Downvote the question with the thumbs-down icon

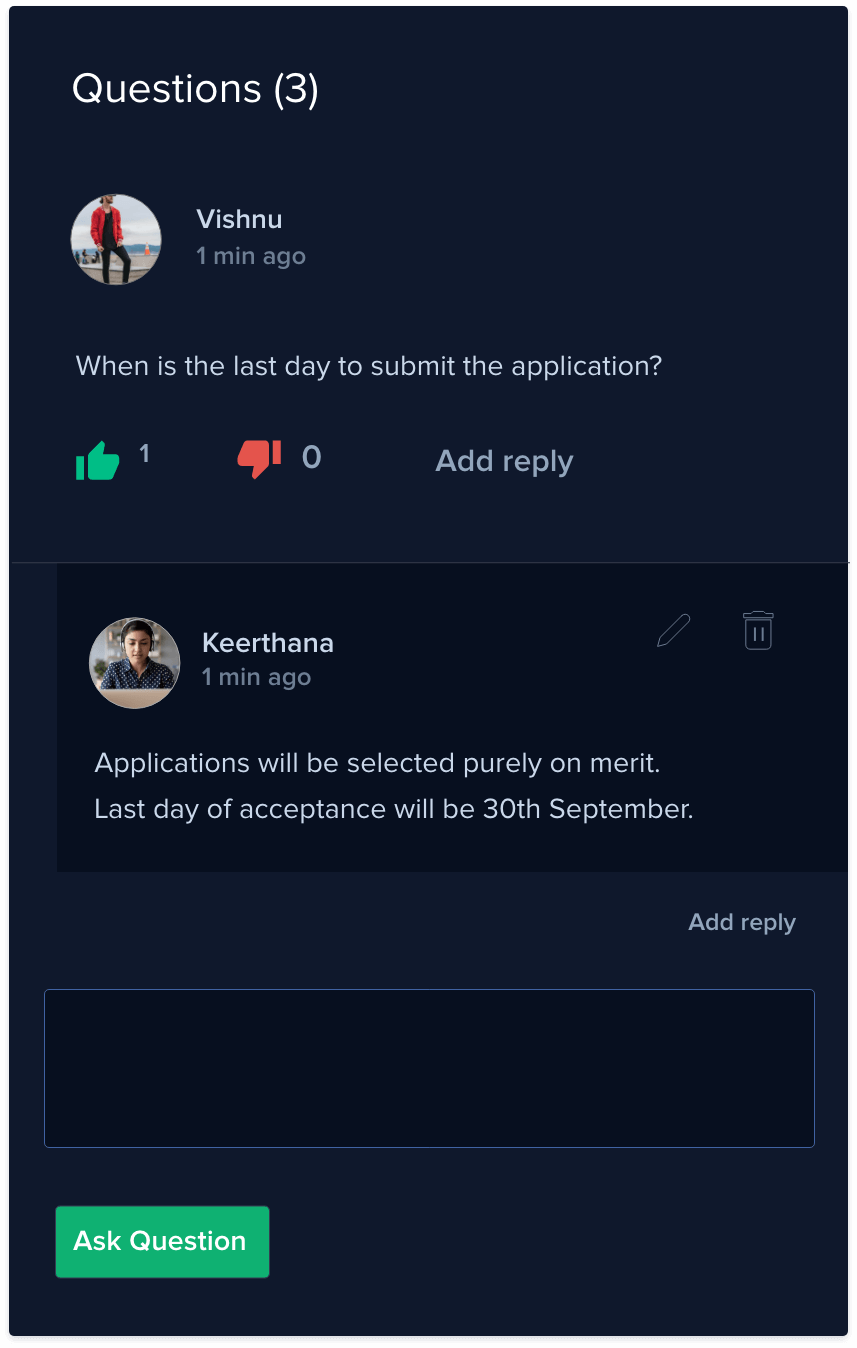(x=259, y=459)
